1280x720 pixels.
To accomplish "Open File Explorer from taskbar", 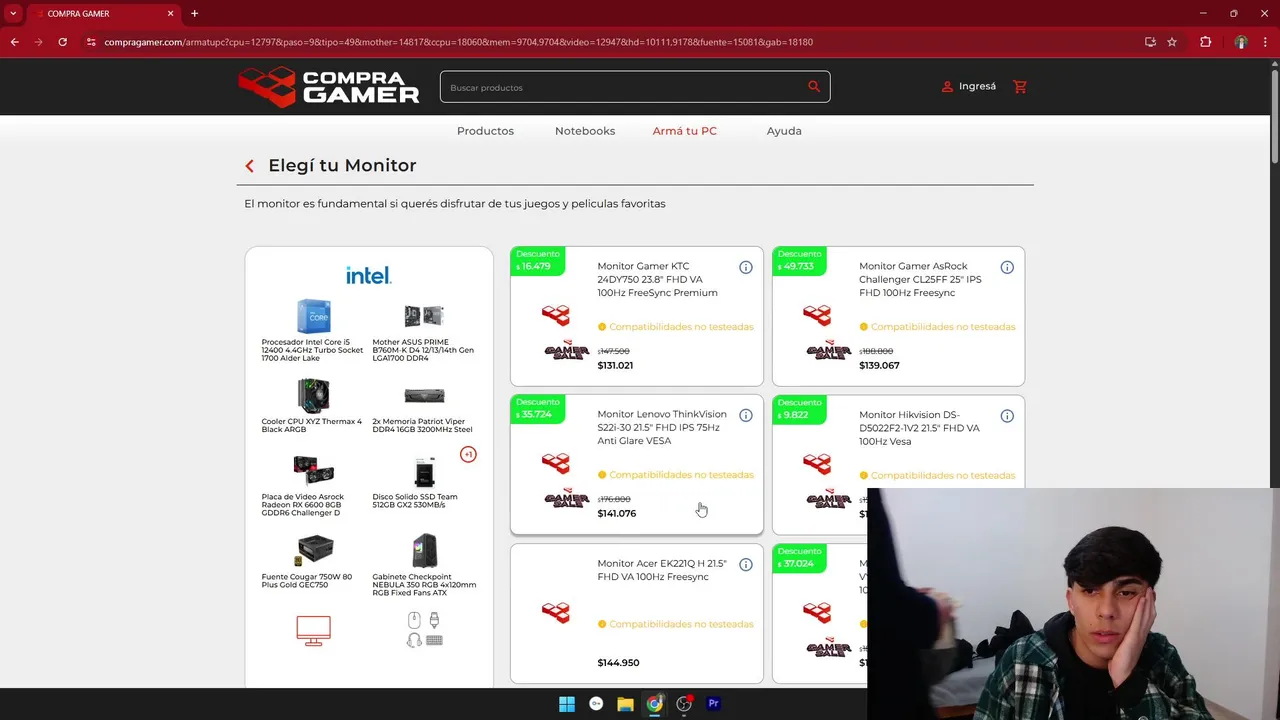I will click(625, 704).
